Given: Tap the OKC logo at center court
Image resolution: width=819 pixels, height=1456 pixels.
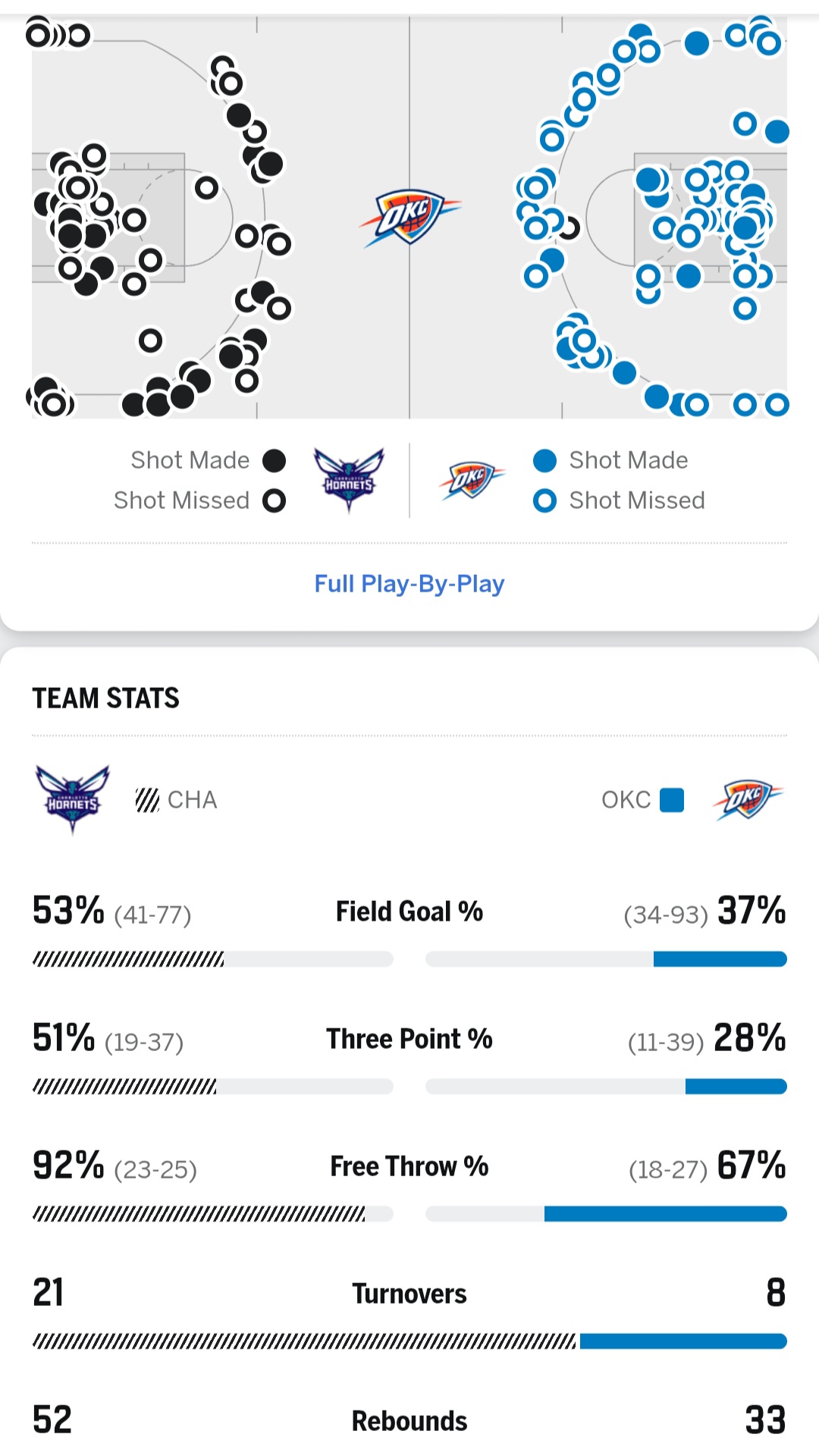Looking at the screenshot, I should (x=409, y=218).
